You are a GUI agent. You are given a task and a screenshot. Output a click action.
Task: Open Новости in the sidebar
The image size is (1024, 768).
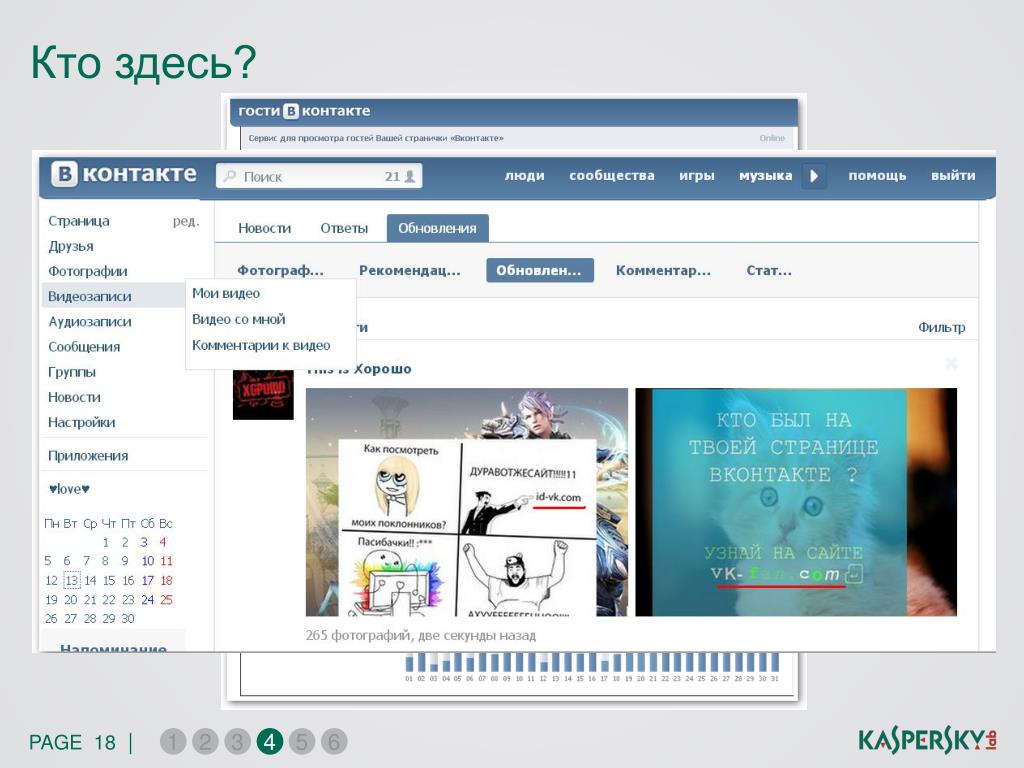pos(74,397)
